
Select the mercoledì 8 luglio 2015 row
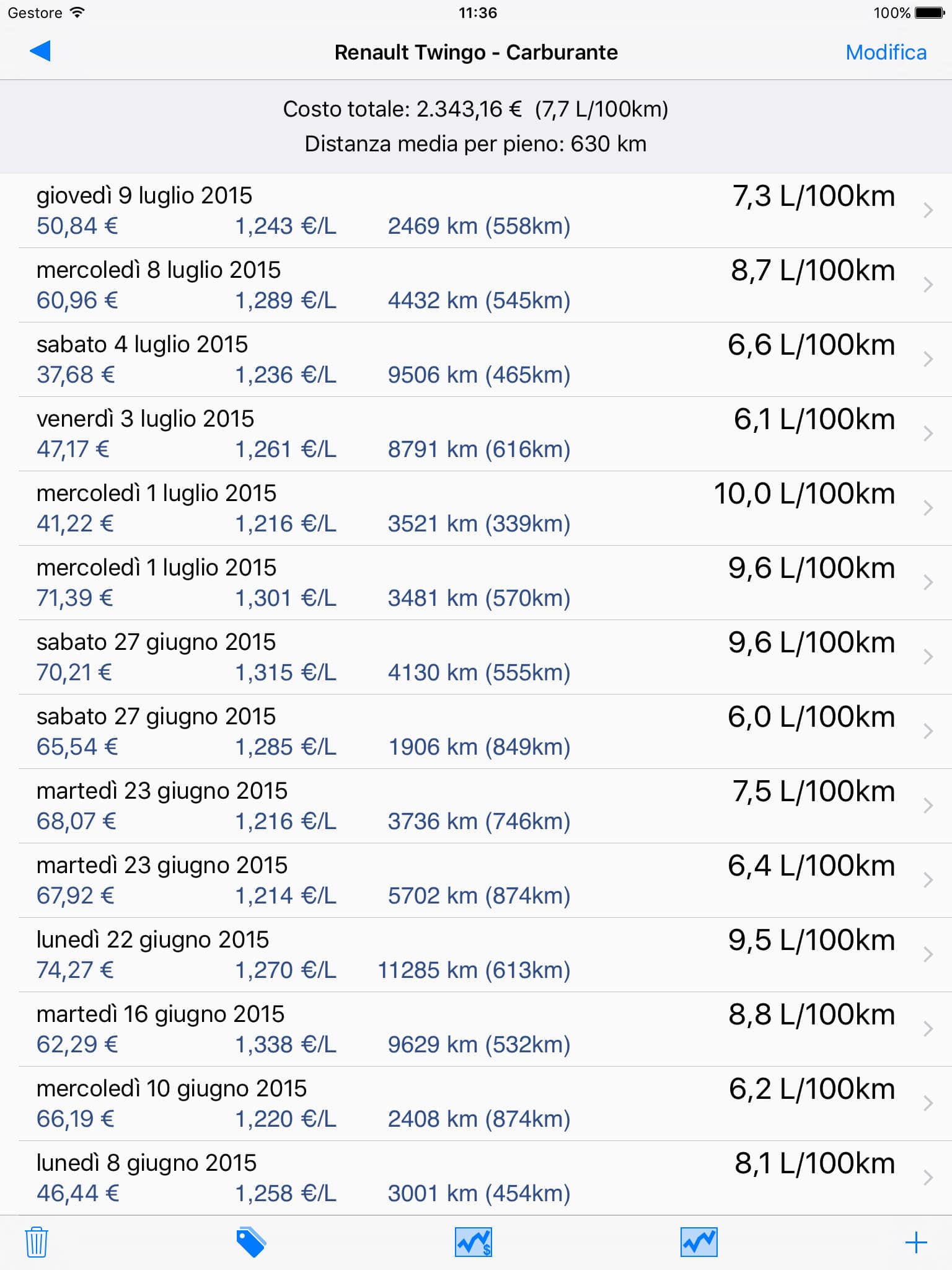coord(476,285)
